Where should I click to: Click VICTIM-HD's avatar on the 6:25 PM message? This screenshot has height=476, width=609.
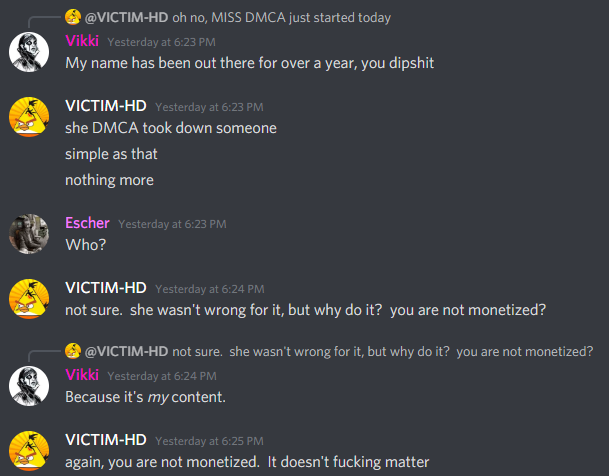[x=29, y=451]
